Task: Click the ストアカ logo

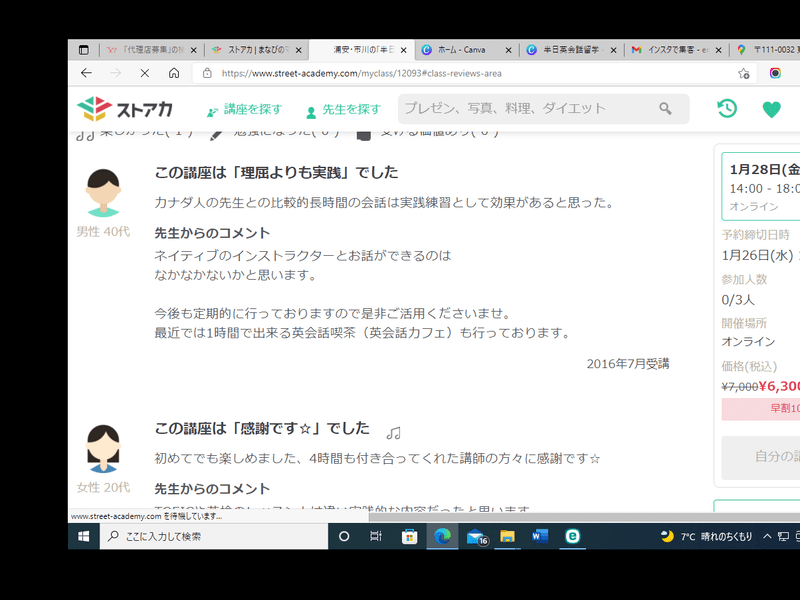Action: [x=124, y=106]
